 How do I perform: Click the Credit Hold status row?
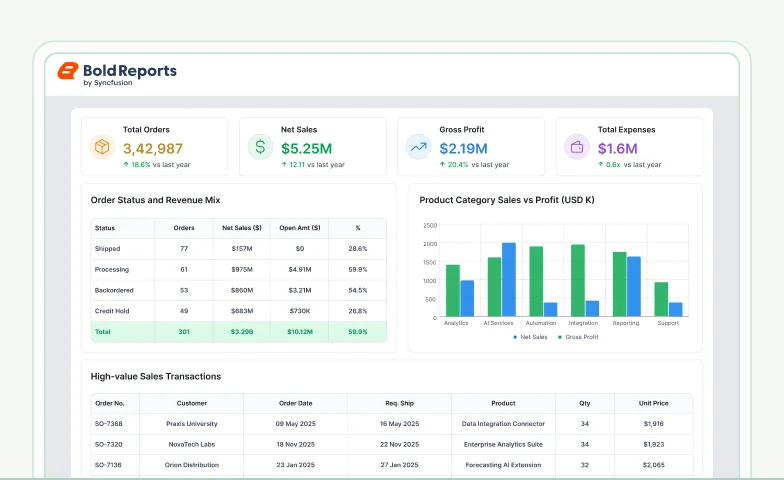[x=238, y=311]
